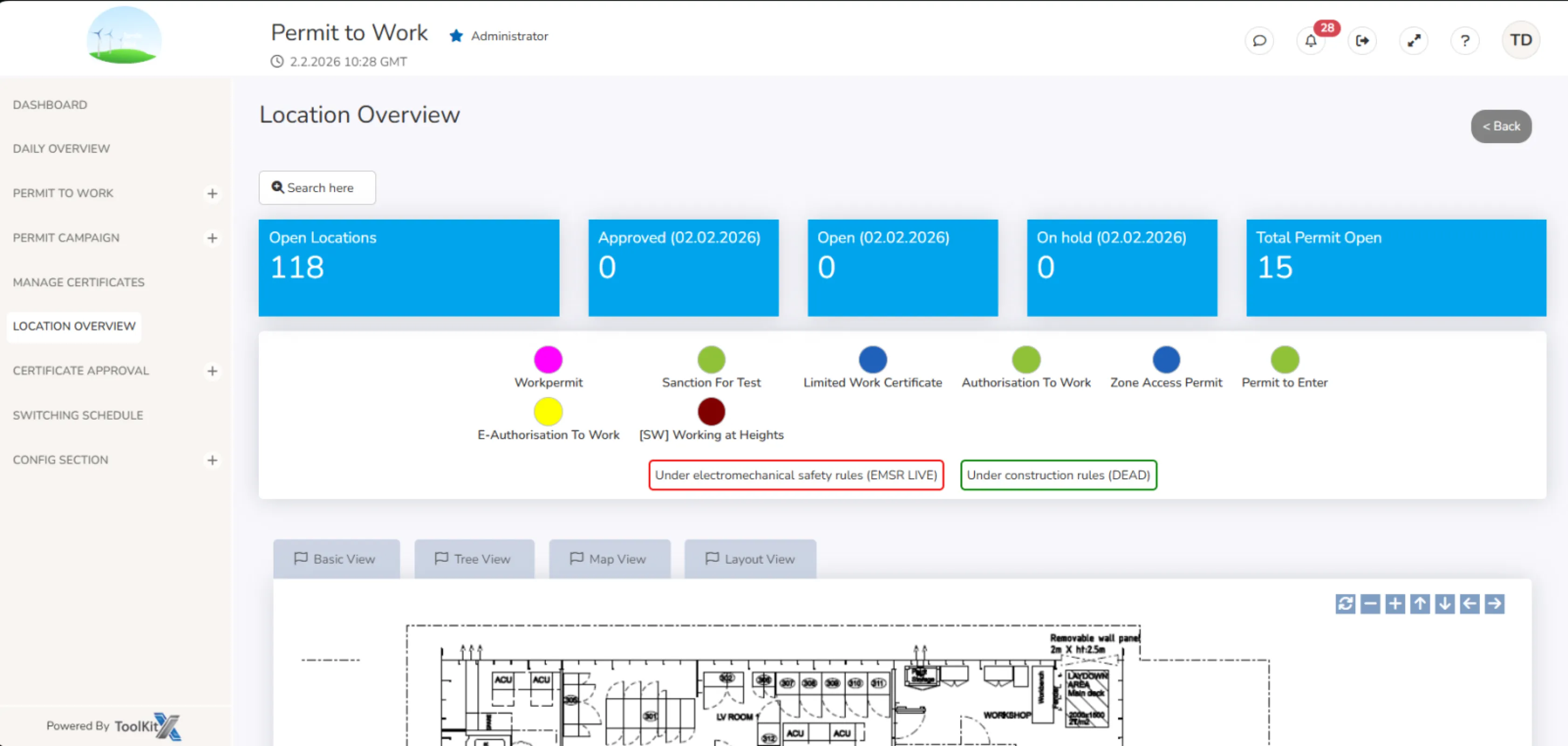Click the Back button
Screen dimensions: 1568x746
click(1501, 126)
